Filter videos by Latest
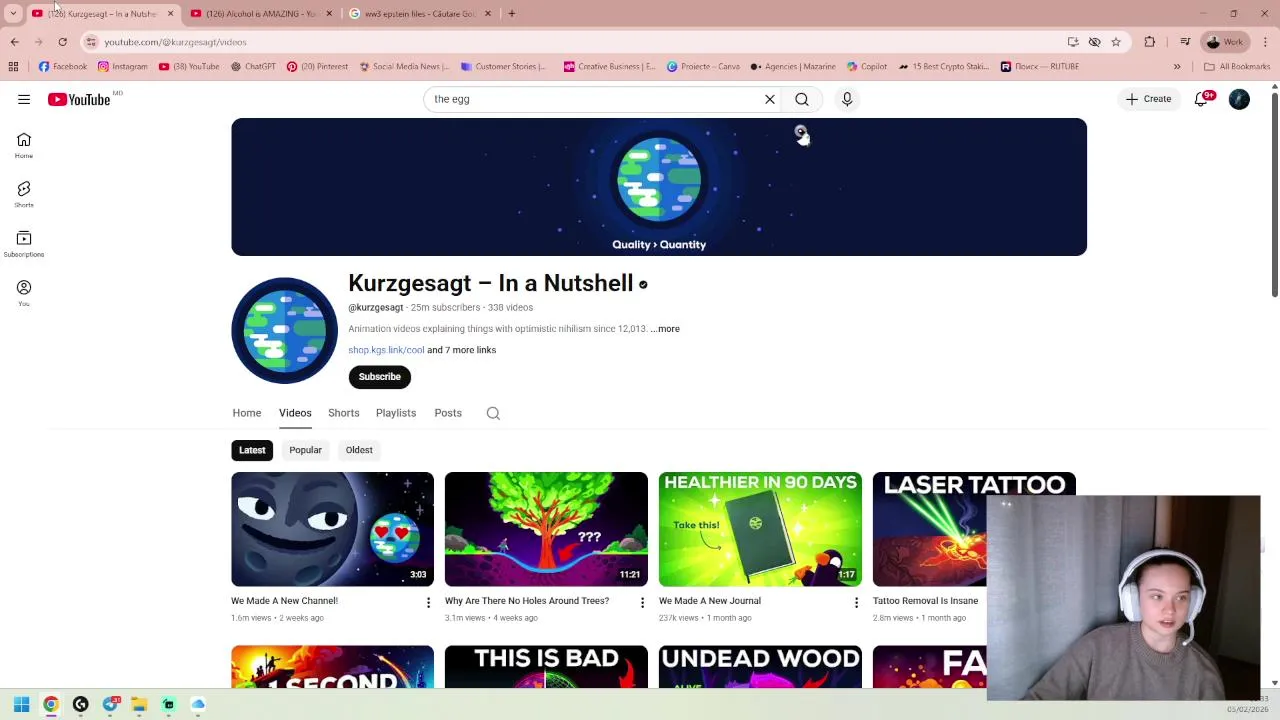This screenshot has height=720, width=1280. pyautogui.click(x=252, y=450)
